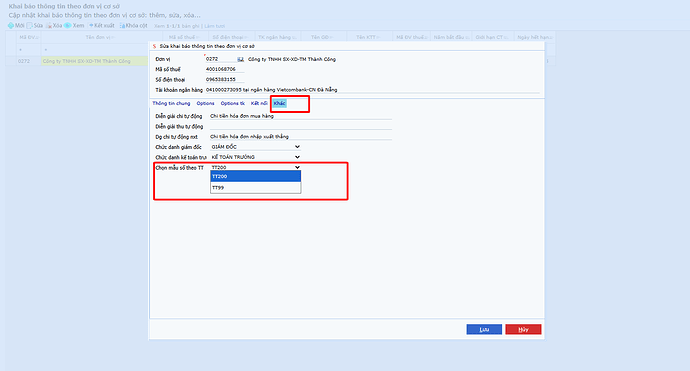Click the Mã số thuế input field
This screenshot has height=371, width=690.
pos(224,69)
